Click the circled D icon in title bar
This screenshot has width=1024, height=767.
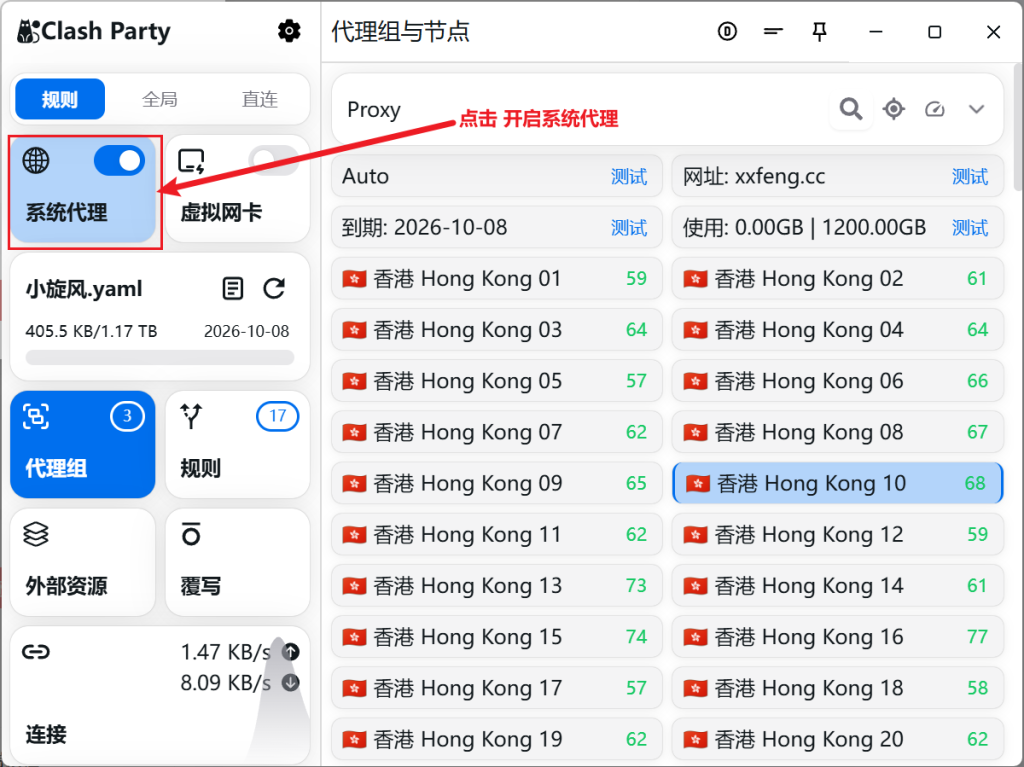(727, 32)
